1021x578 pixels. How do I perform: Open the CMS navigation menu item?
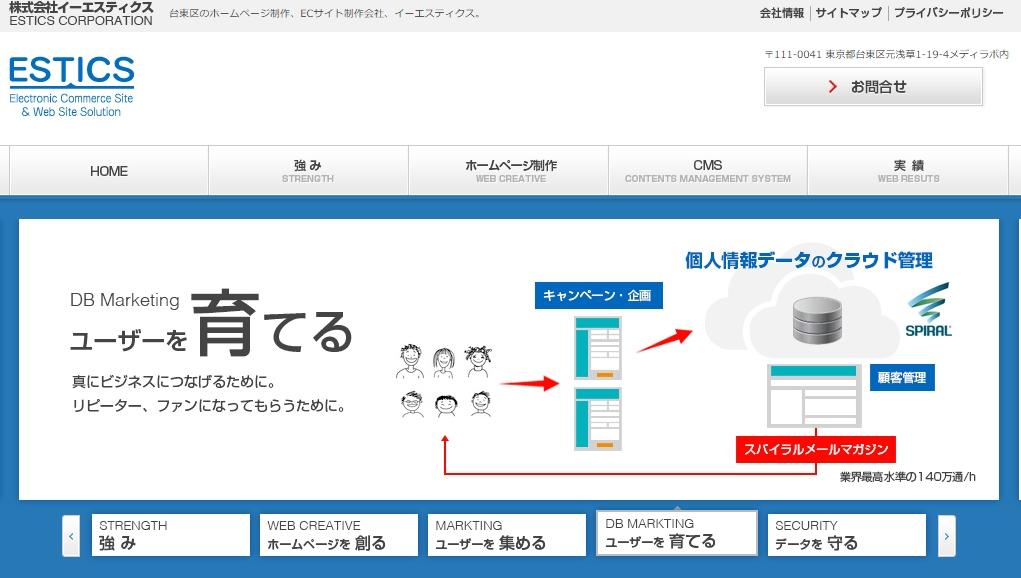(707, 171)
